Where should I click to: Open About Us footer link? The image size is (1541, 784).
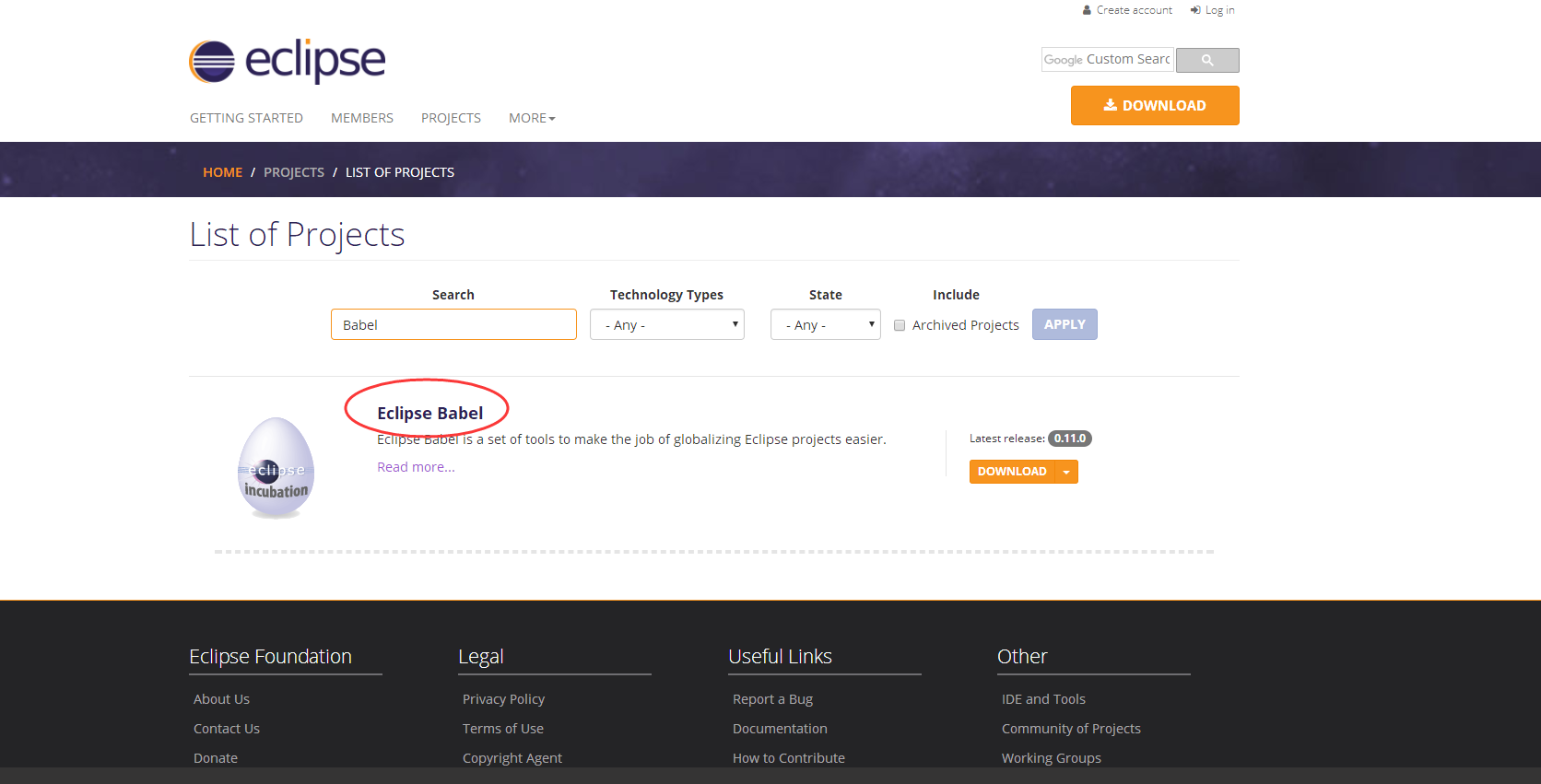(221, 699)
